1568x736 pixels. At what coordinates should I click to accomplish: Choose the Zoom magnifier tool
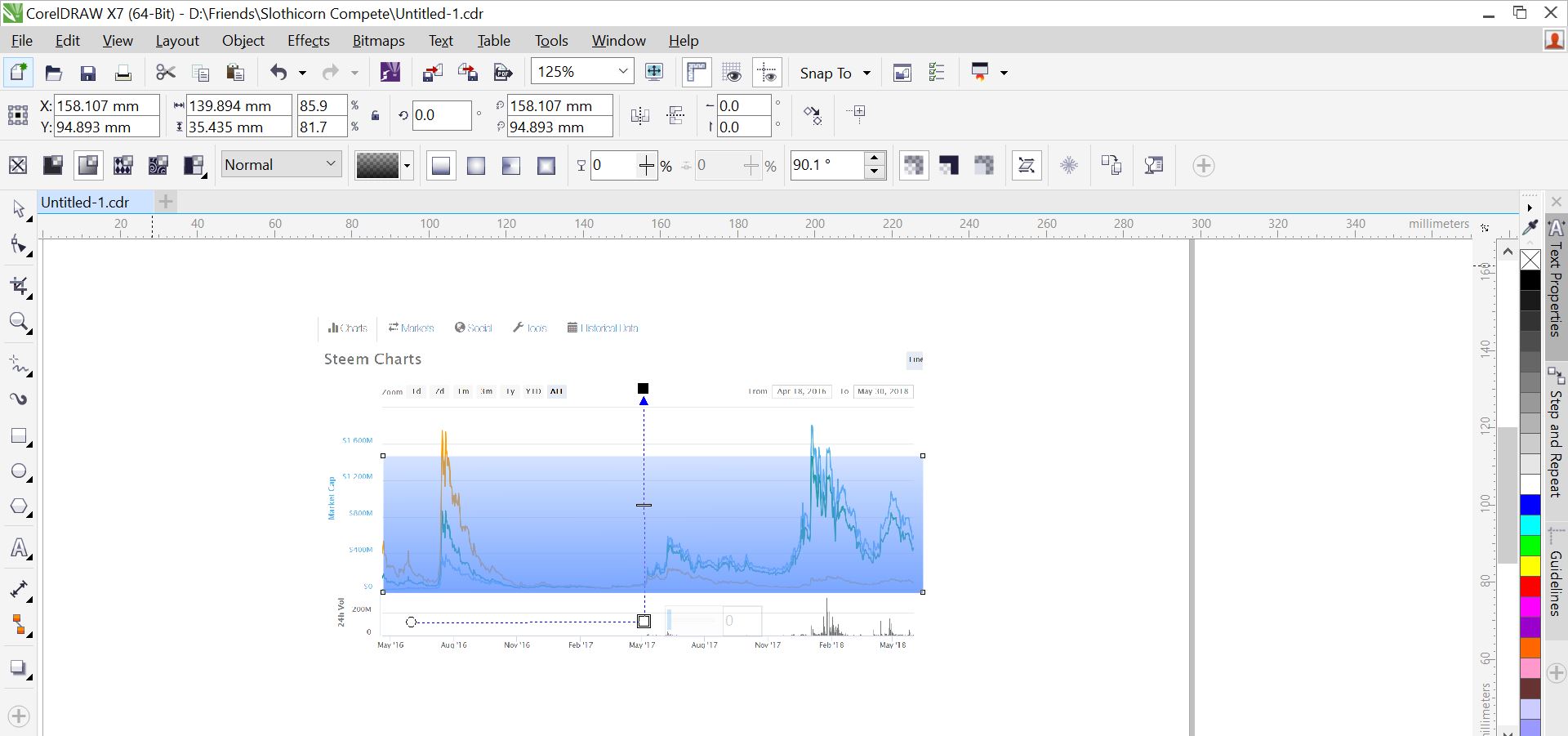pyautogui.click(x=19, y=322)
